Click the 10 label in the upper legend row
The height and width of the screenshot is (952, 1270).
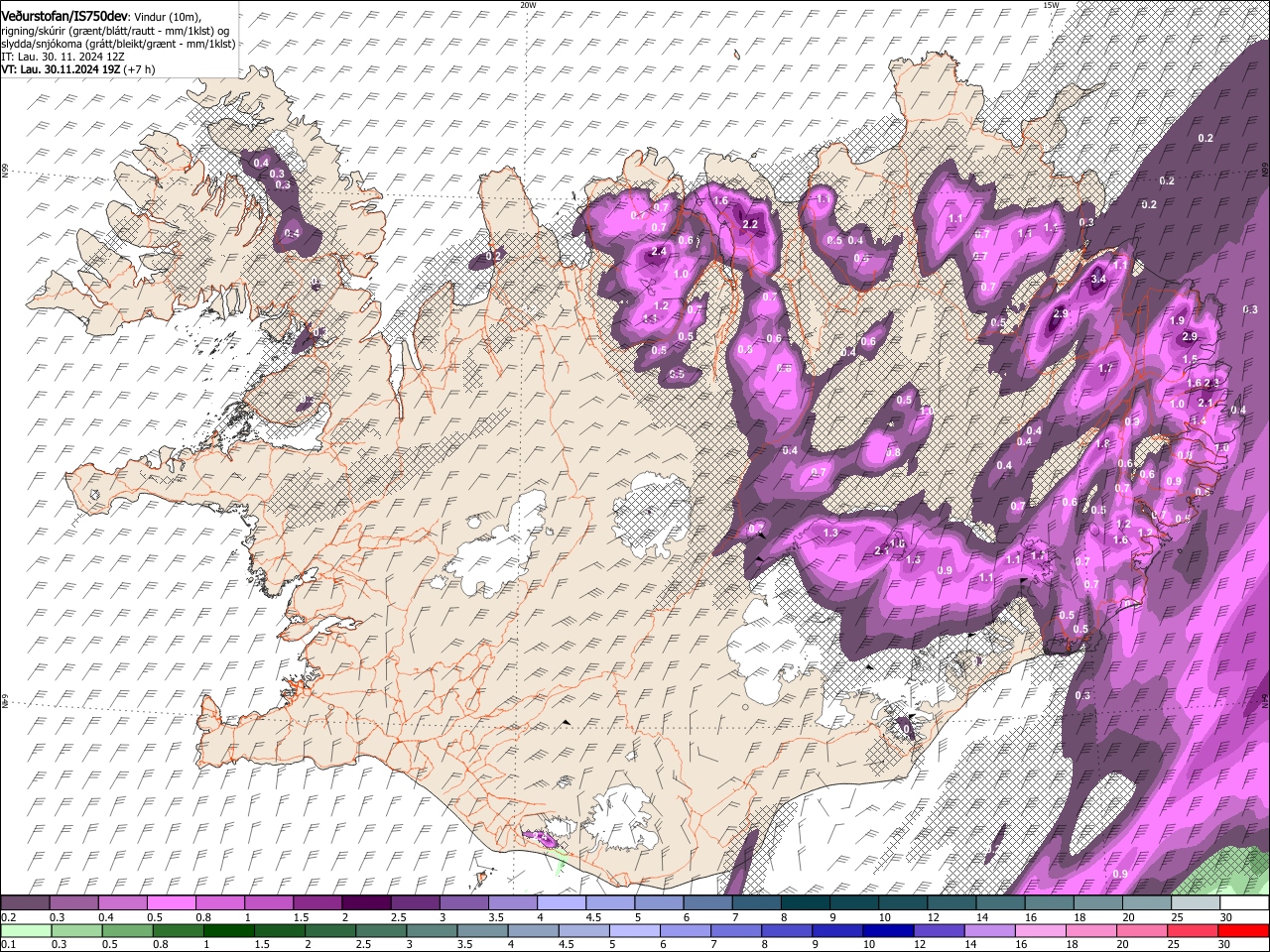(x=884, y=917)
